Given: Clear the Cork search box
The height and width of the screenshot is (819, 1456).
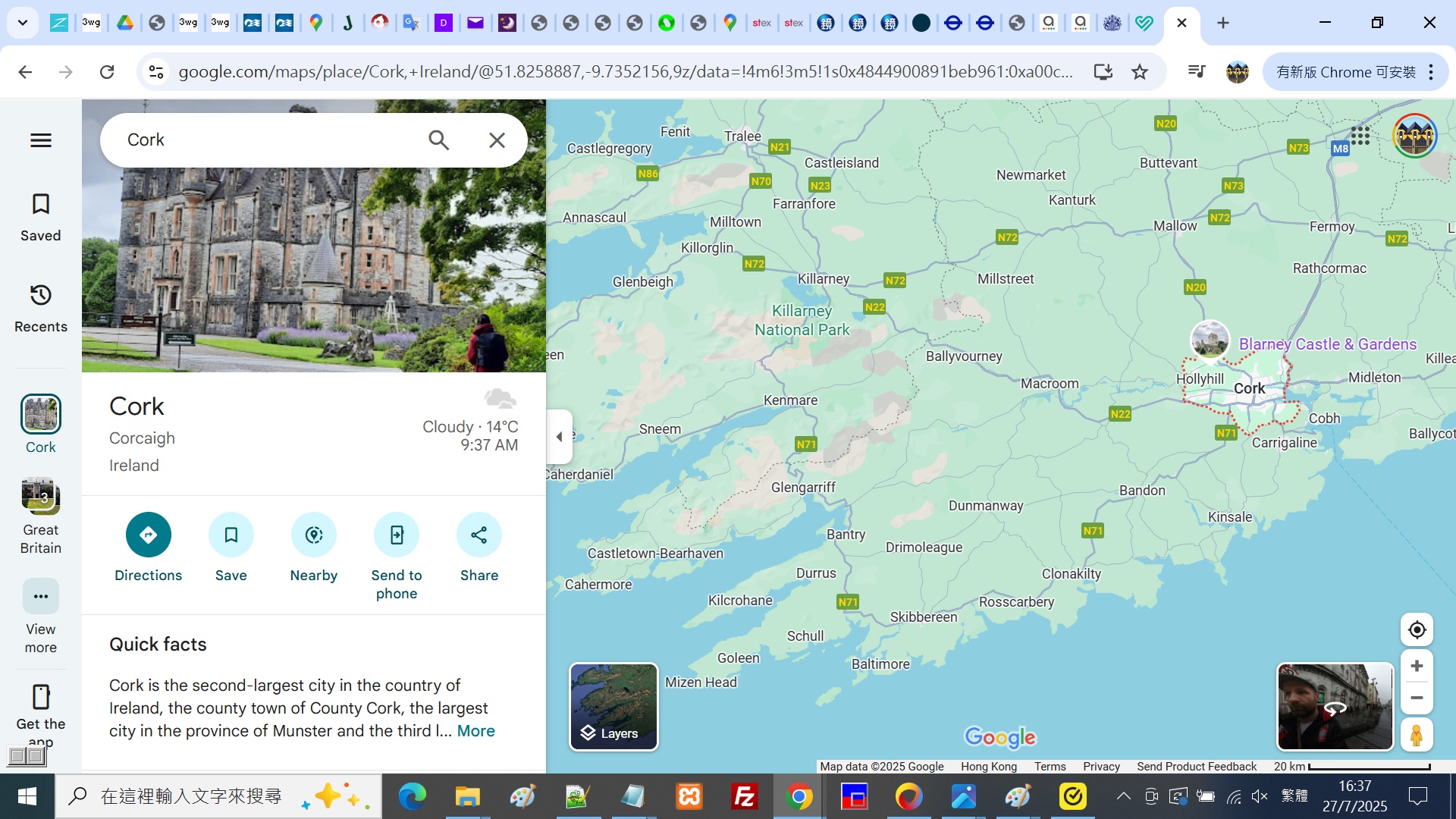Looking at the screenshot, I should (x=497, y=140).
